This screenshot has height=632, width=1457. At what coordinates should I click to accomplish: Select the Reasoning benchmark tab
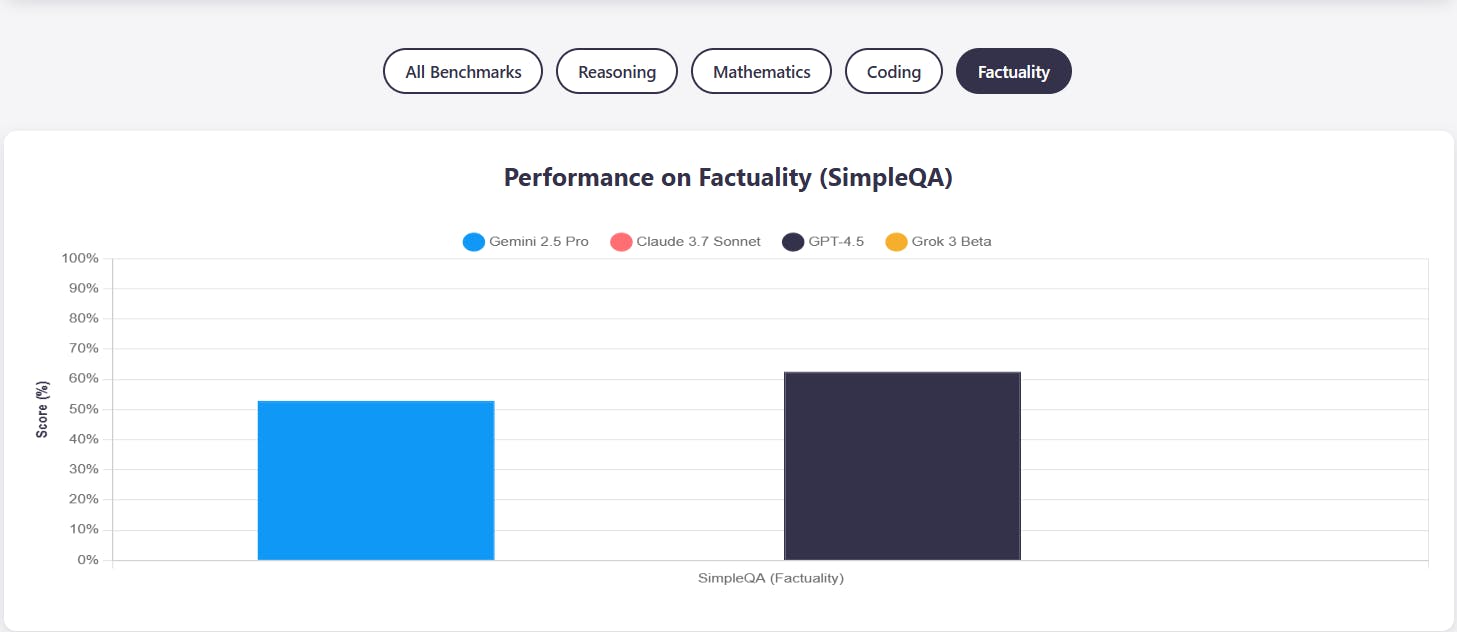point(617,72)
